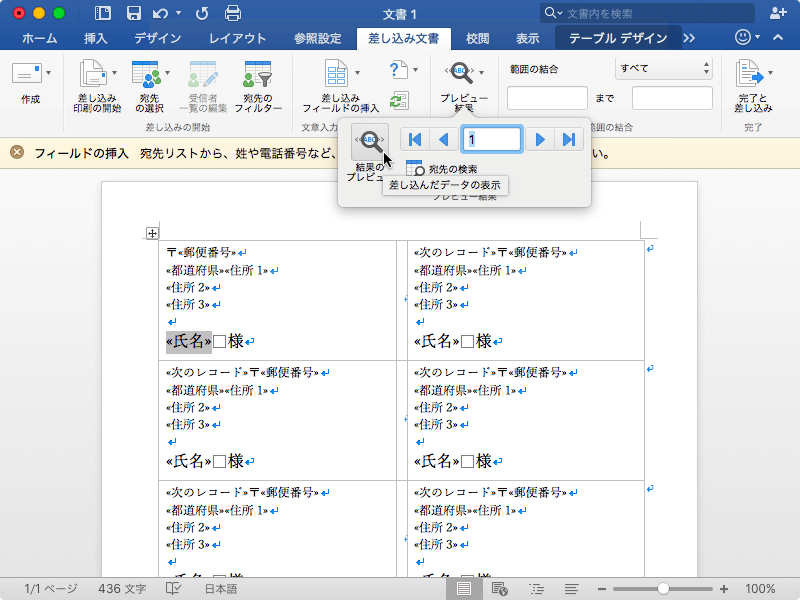
Task: Click the 100% zoom level
Action: coord(760,589)
